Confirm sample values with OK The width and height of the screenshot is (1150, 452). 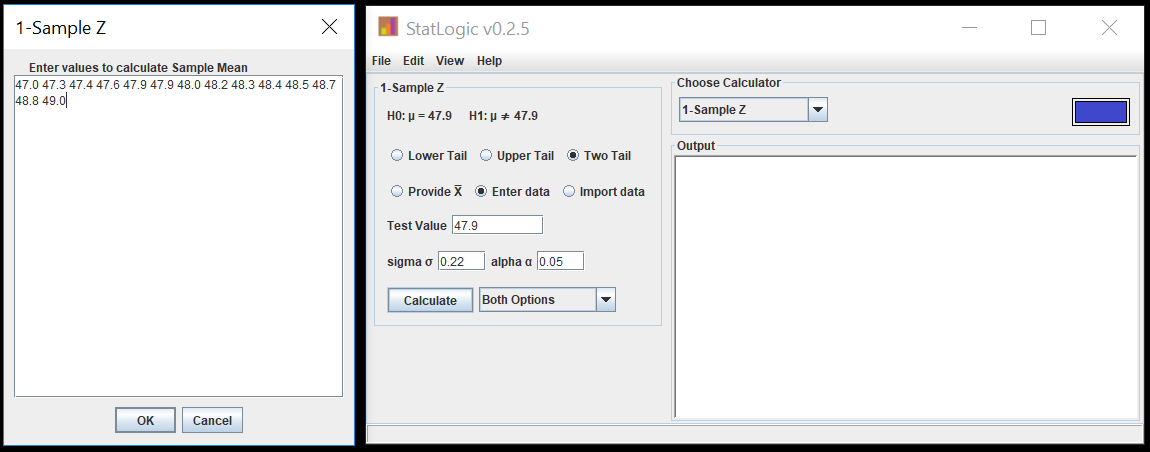[145, 420]
